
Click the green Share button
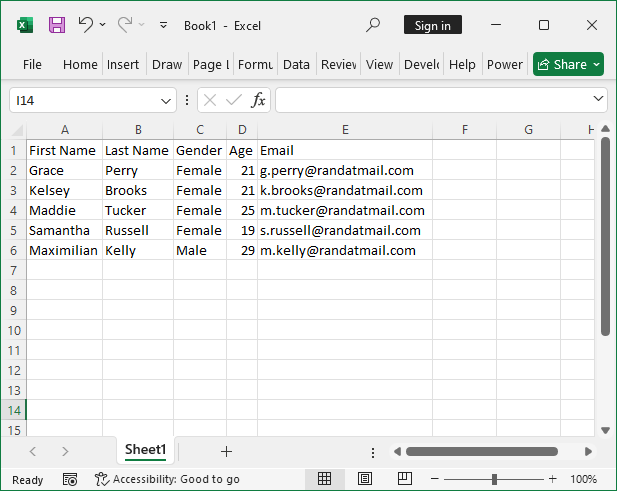coord(568,64)
